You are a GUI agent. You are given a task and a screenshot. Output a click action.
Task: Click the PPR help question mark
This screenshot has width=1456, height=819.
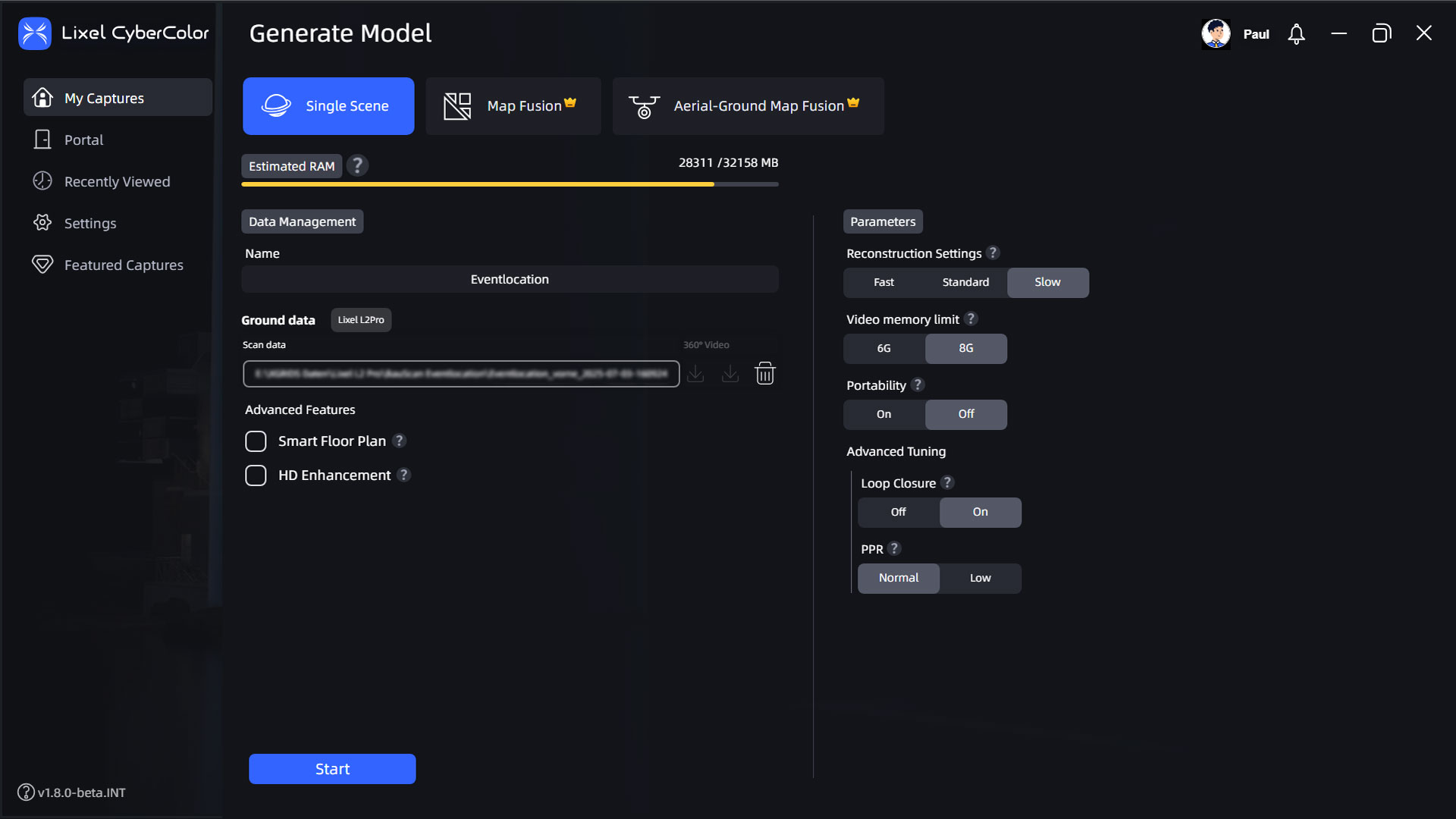point(894,548)
